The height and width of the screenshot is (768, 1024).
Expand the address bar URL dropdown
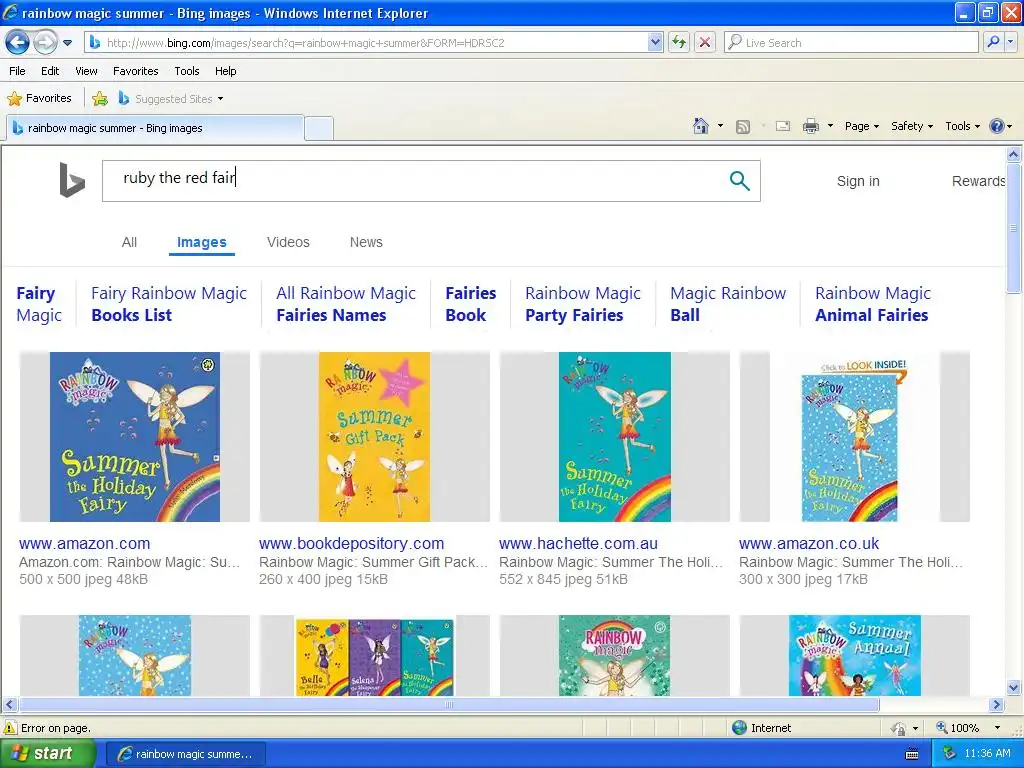click(x=655, y=42)
